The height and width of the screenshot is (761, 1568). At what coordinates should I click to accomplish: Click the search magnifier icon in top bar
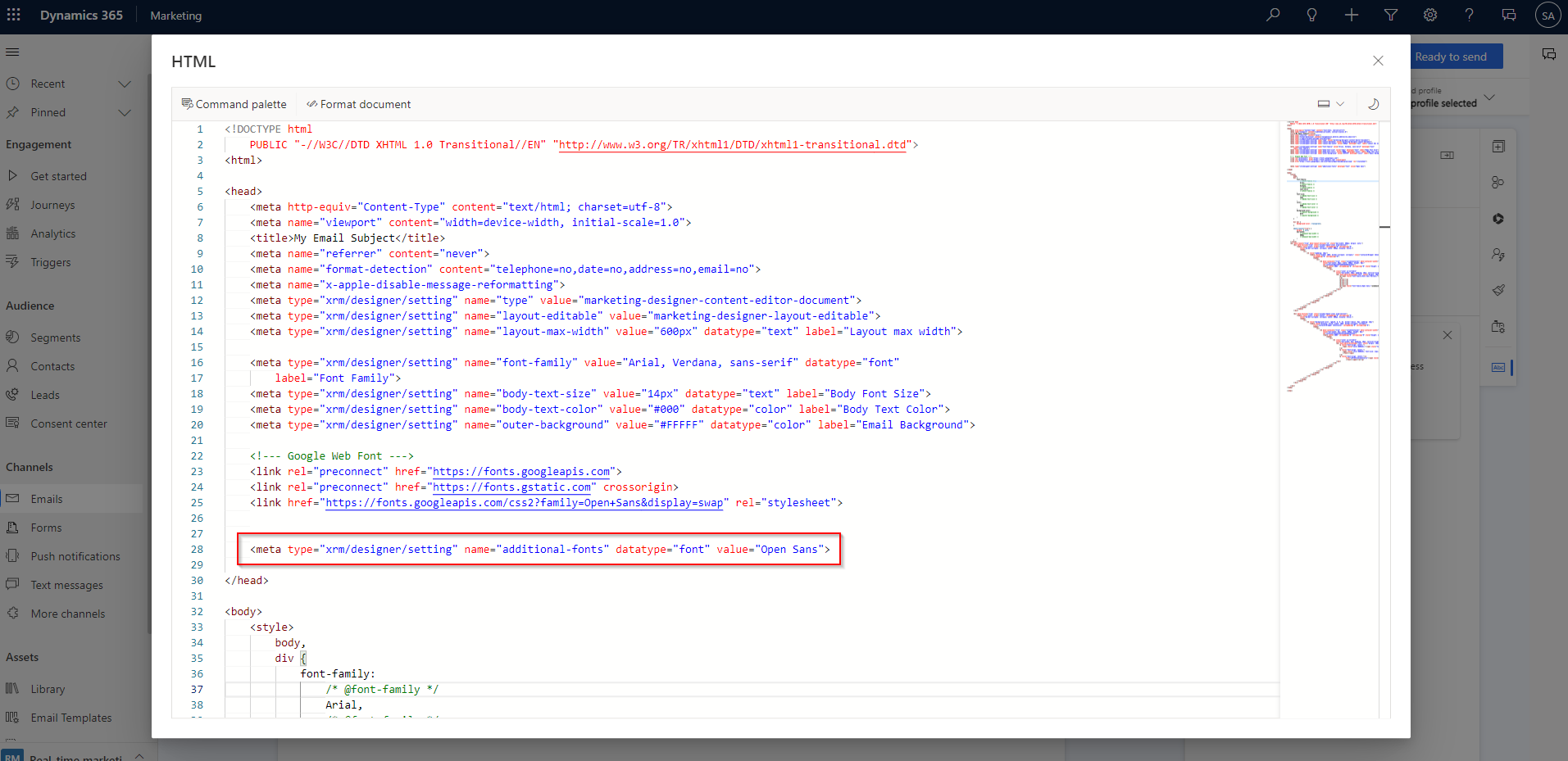(x=1273, y=15)
